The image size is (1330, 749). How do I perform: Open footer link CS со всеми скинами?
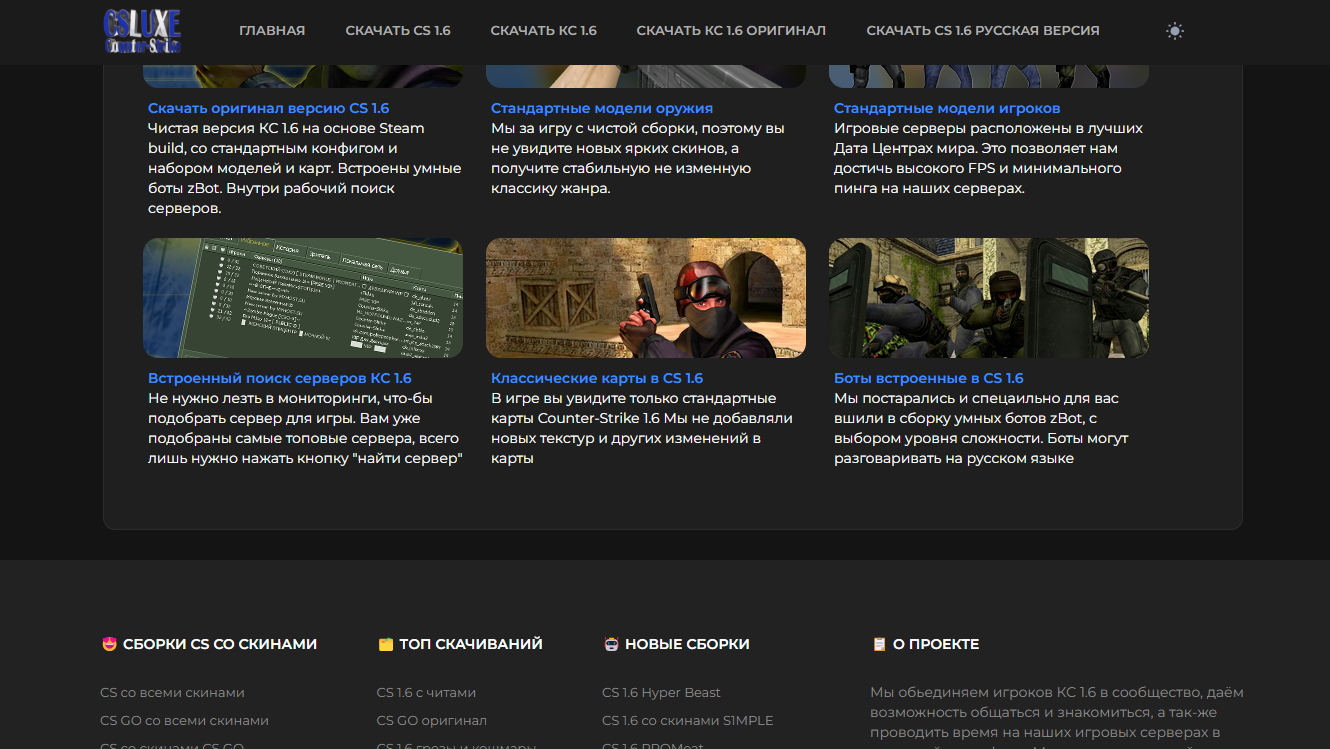tap(172, 692)
